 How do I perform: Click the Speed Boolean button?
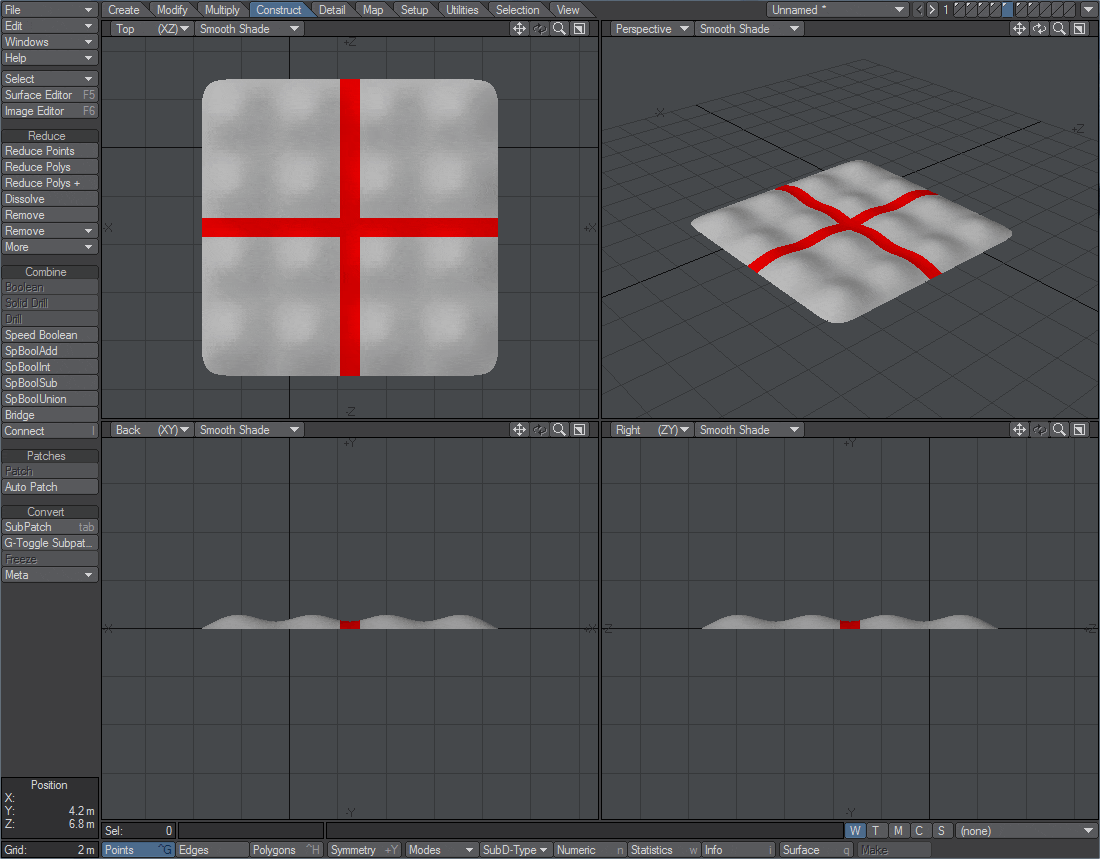click(49, 335)
